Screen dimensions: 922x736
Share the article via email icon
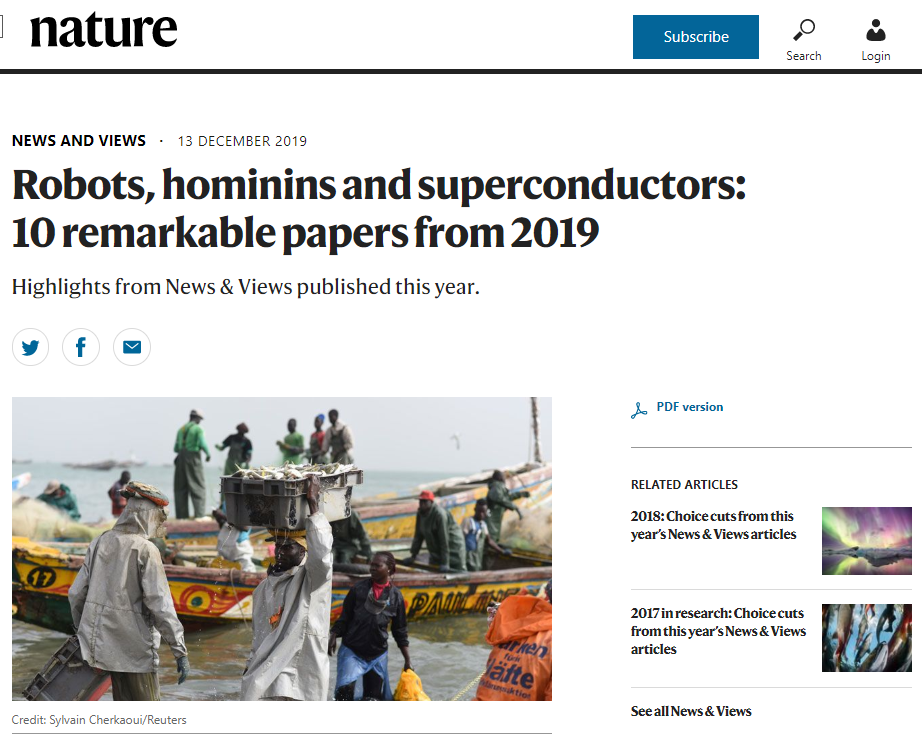click(132, 347)
